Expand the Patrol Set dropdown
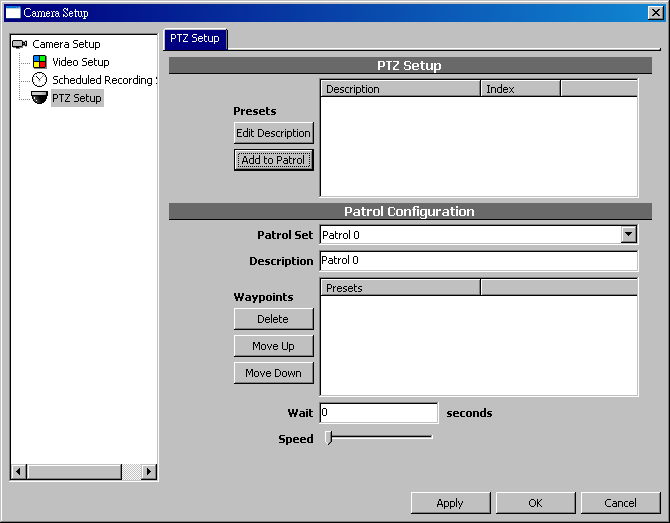Image resolution: width=670 pixels, height=523 pixels. click(628, 234)
